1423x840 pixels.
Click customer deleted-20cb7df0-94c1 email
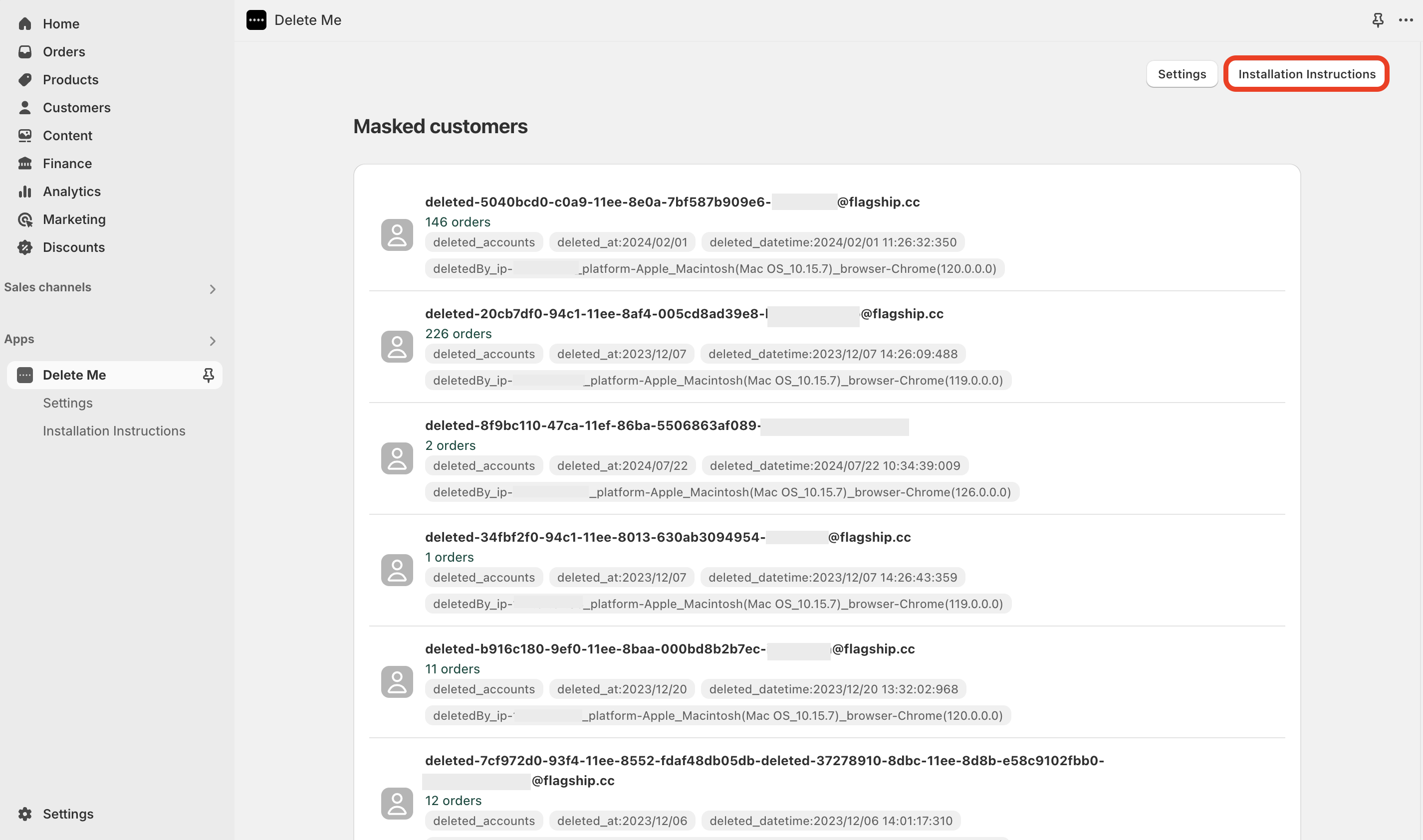coord(685,314)
